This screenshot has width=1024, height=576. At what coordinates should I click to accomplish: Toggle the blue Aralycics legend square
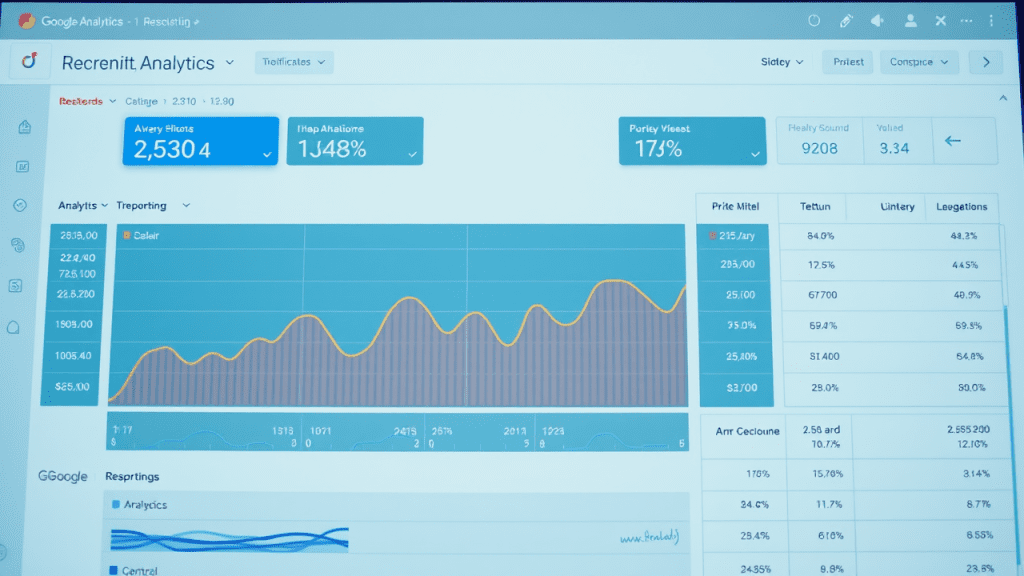coord(116,505)
